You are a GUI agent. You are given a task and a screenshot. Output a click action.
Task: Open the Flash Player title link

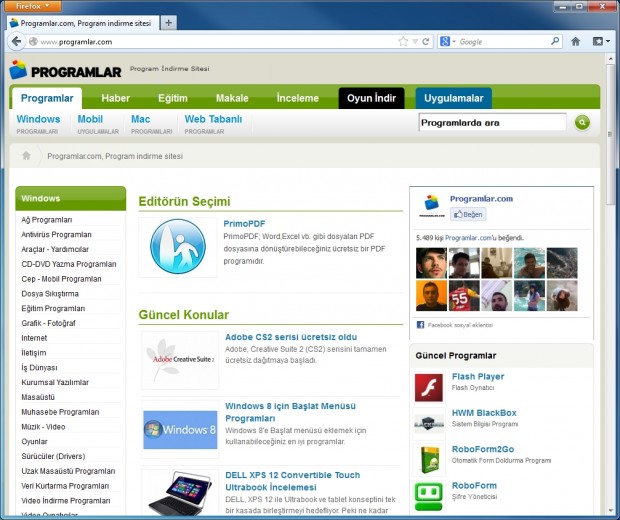click(x=478, y=376)
